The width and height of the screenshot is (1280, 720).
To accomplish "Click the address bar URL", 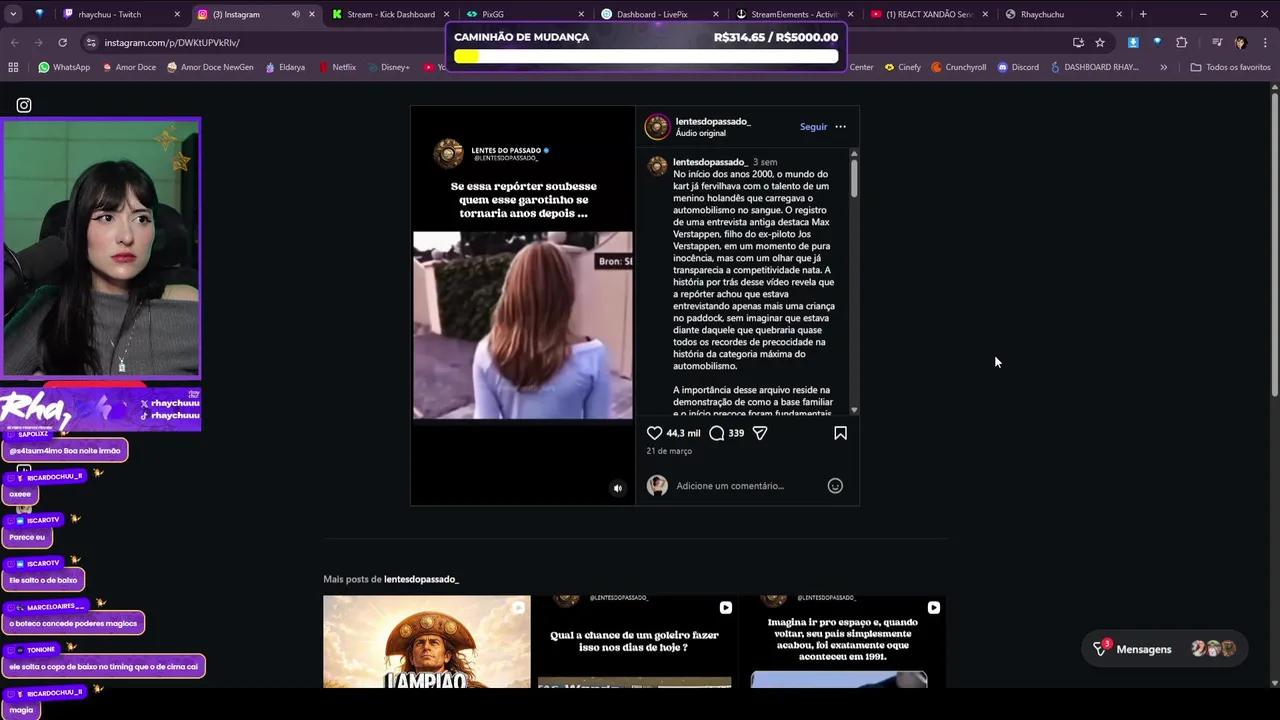I will click(172, 42).
